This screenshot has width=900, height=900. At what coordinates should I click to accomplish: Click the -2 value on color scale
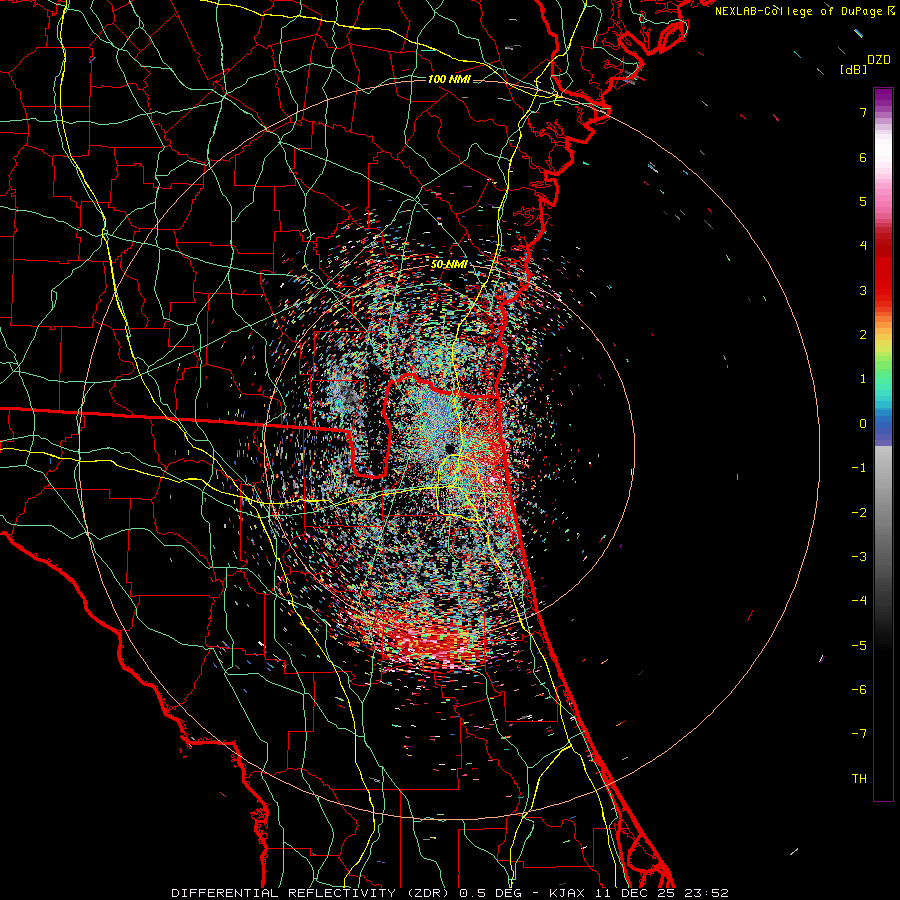(x=859, y=513)
